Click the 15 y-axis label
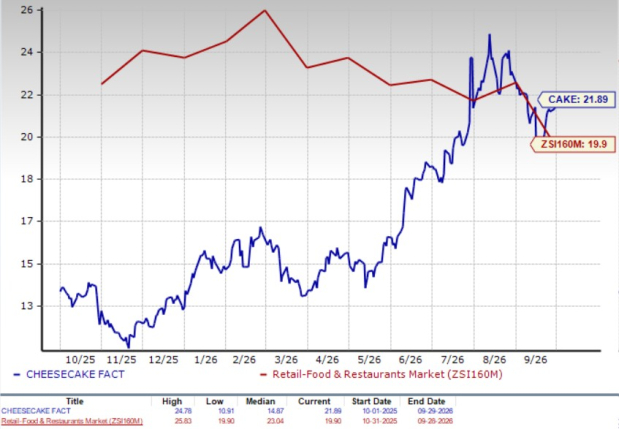 tap(26, 264)
